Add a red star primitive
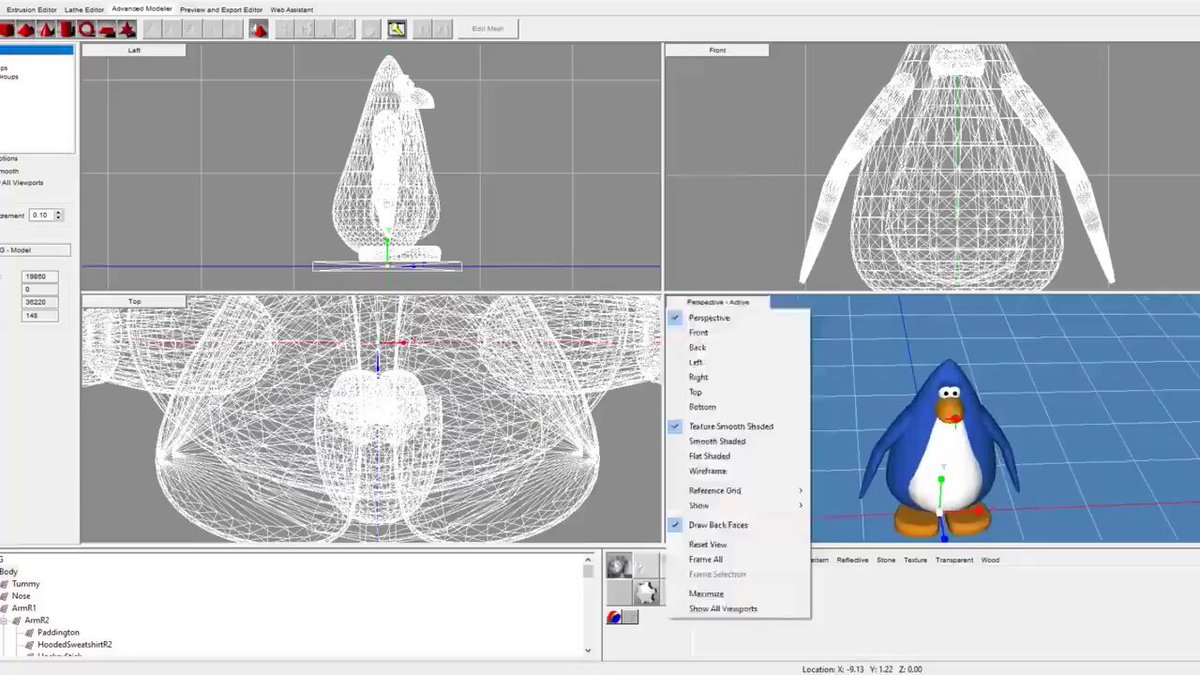The image size is (1200, 675). click(x=127, y=29)
